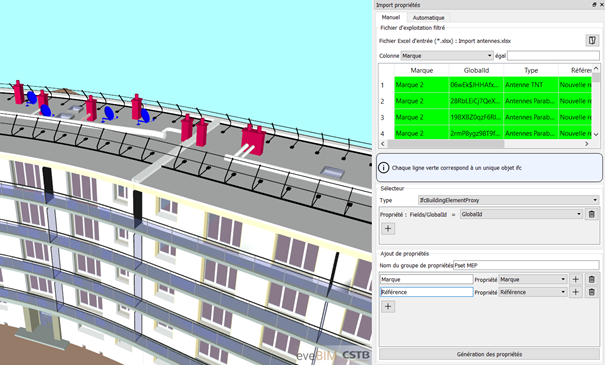This screenshot has width=605, height=365.
Task: Click the plus icon beside the Référence dropdown
Action: coord(576,292)
